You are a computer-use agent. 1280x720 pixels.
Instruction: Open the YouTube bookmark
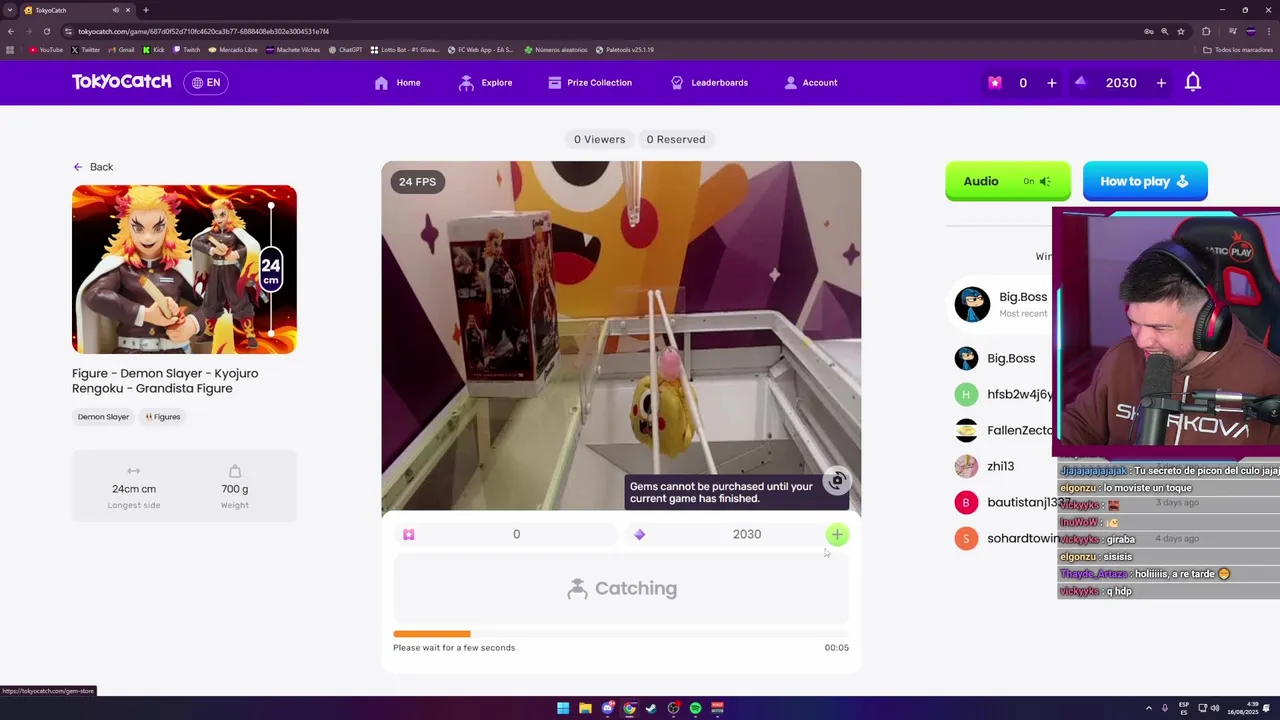coord(46,49)
